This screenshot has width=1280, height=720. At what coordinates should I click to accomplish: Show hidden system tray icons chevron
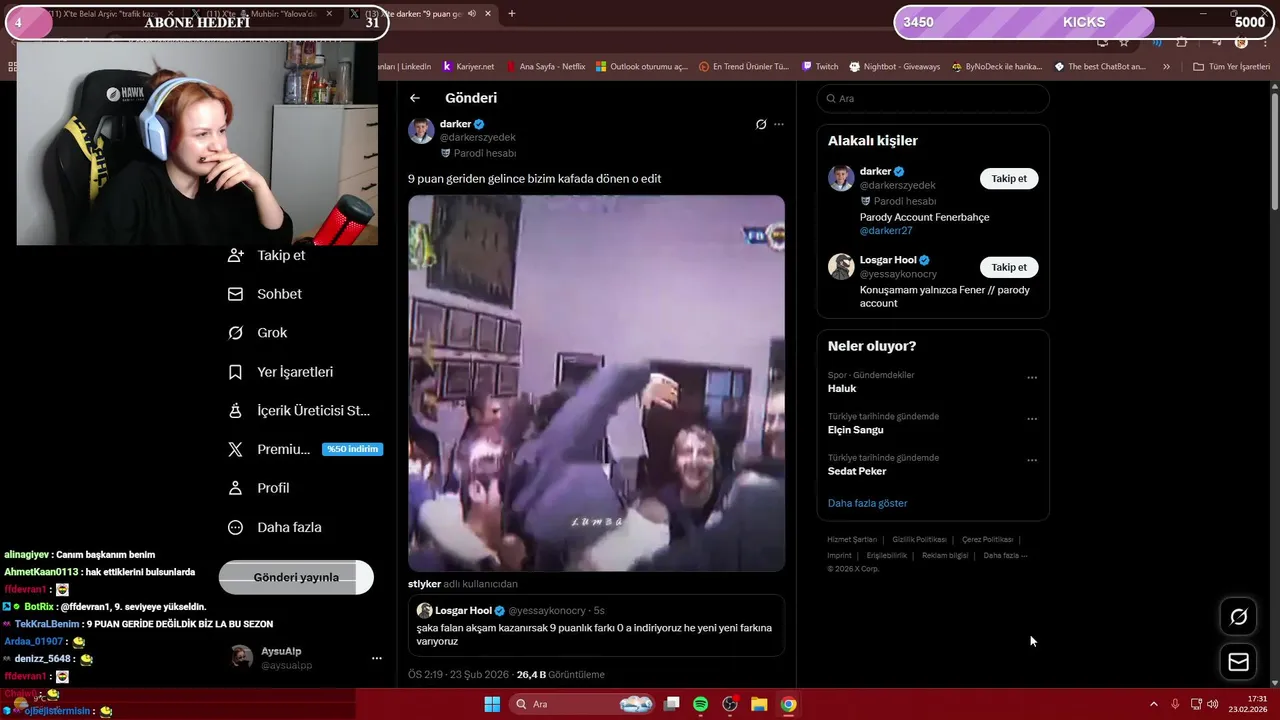click(1154, 704)
